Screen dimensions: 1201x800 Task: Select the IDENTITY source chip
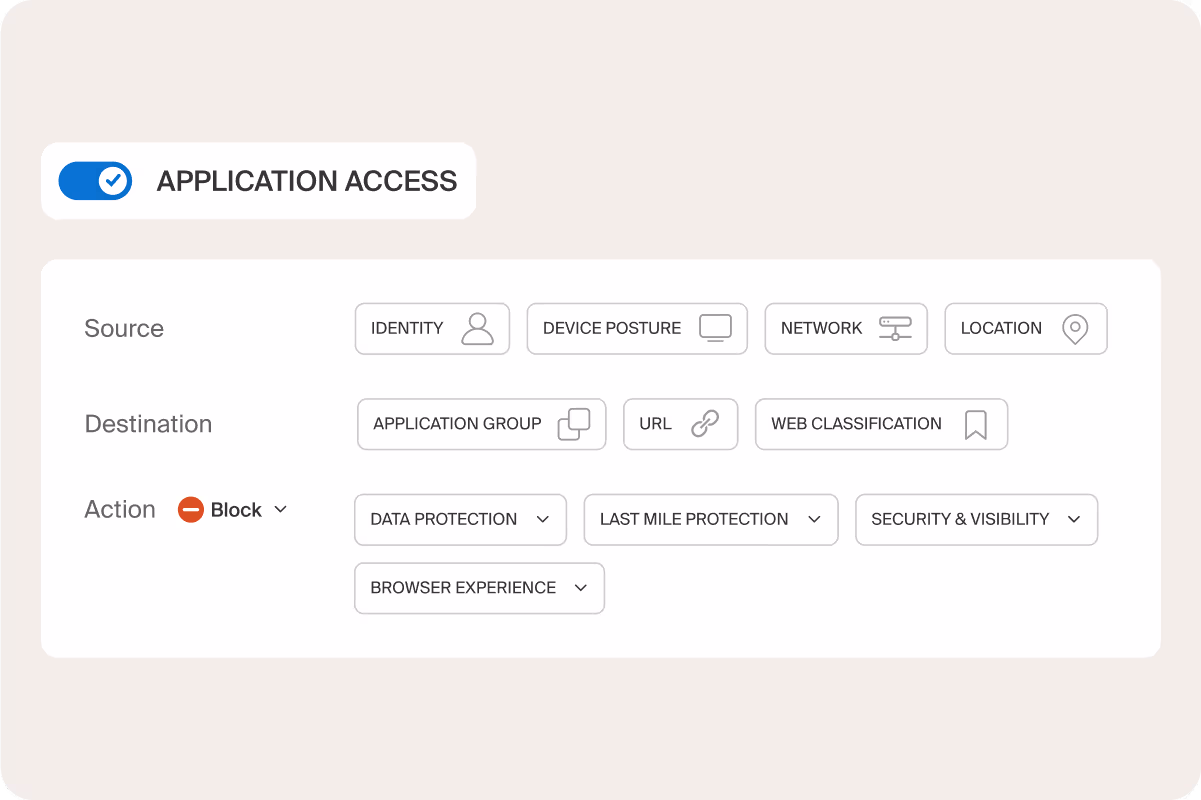click(x=407, y=328)
